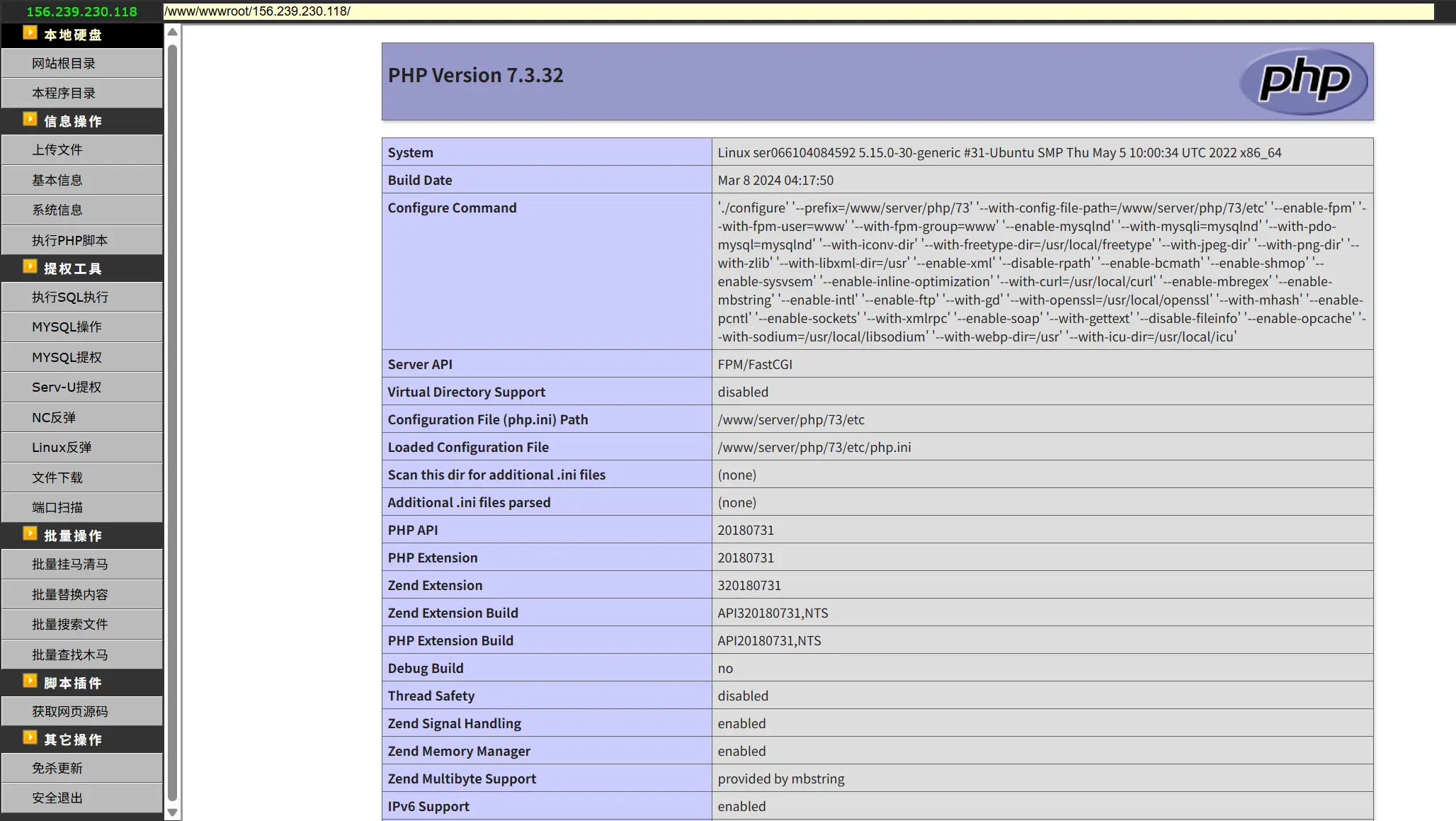Select 上传文件 menu item
Screen dimensions: 1456x821
(82, 150)
